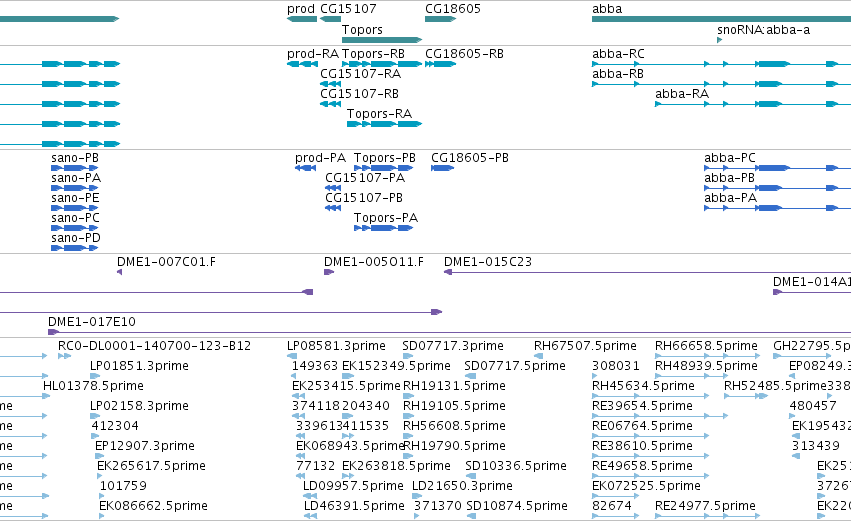Click the RE49658.5prime EST label

(x=642, y=467)
